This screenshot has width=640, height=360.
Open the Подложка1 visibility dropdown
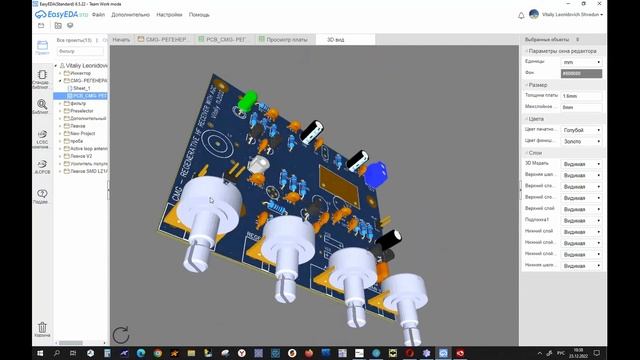pos(581,220)
